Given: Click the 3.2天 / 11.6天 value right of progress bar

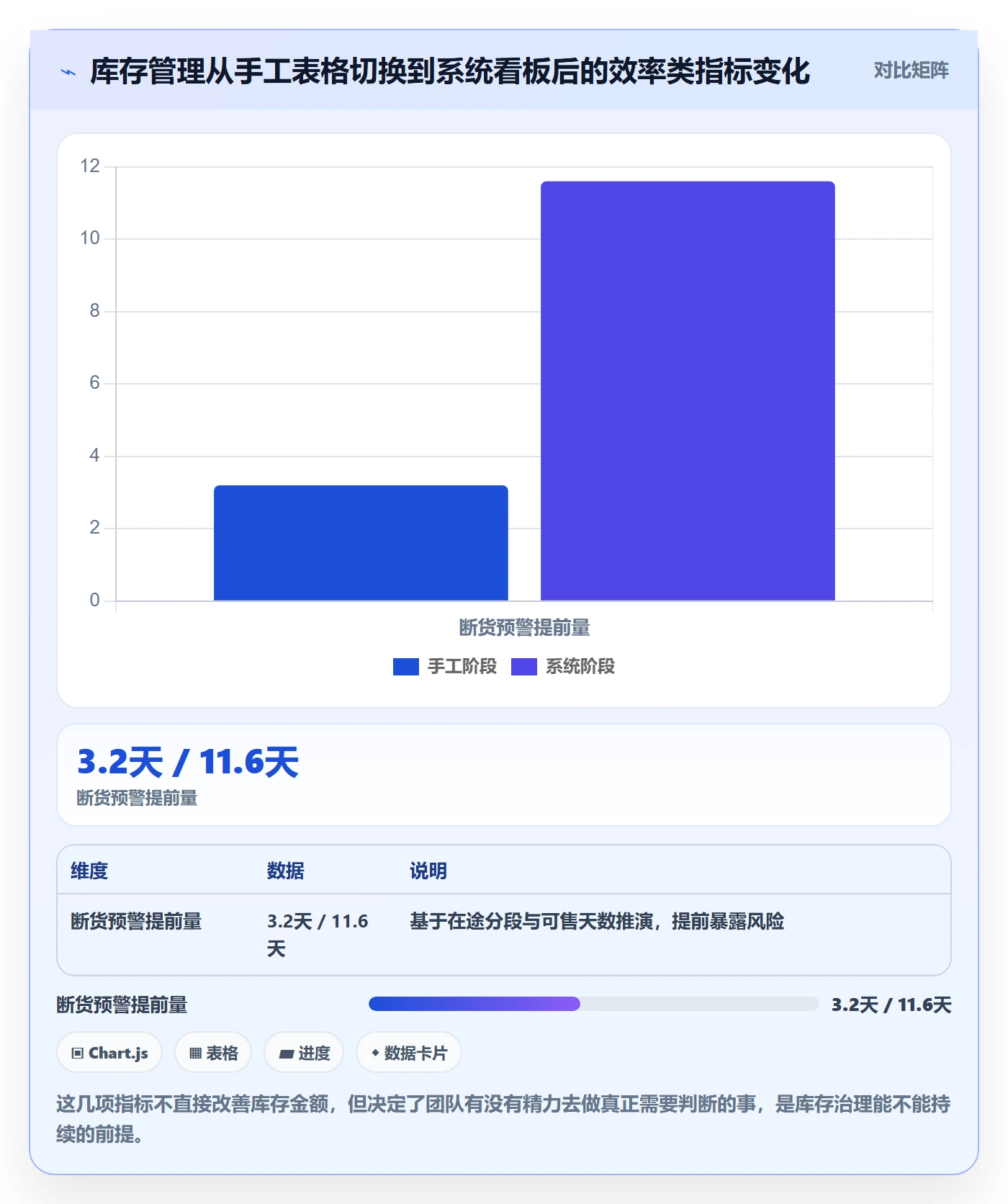Looking at the screenshot, I should 891,1005.
